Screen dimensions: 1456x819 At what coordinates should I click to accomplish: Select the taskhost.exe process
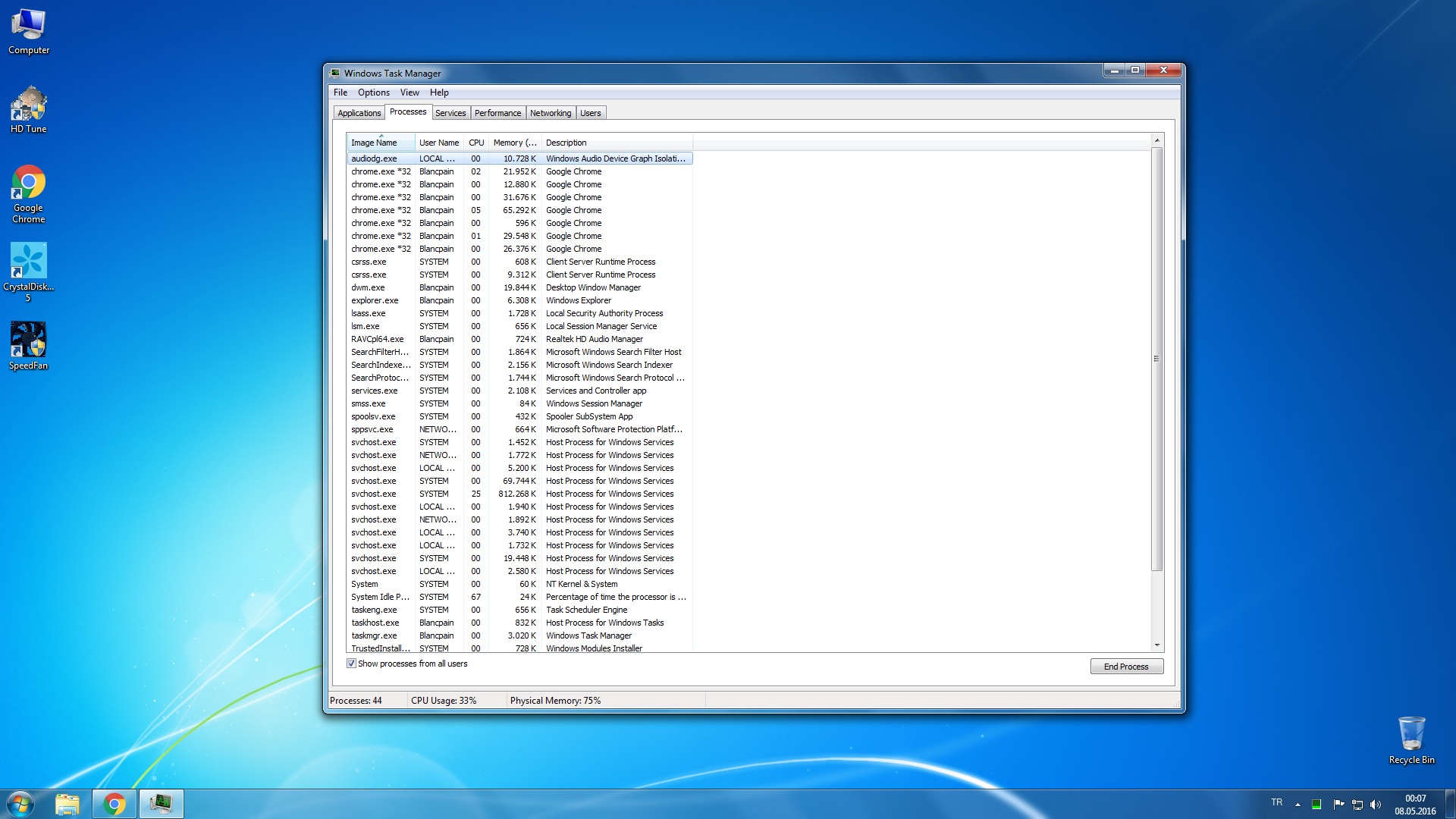click(519, 623)
